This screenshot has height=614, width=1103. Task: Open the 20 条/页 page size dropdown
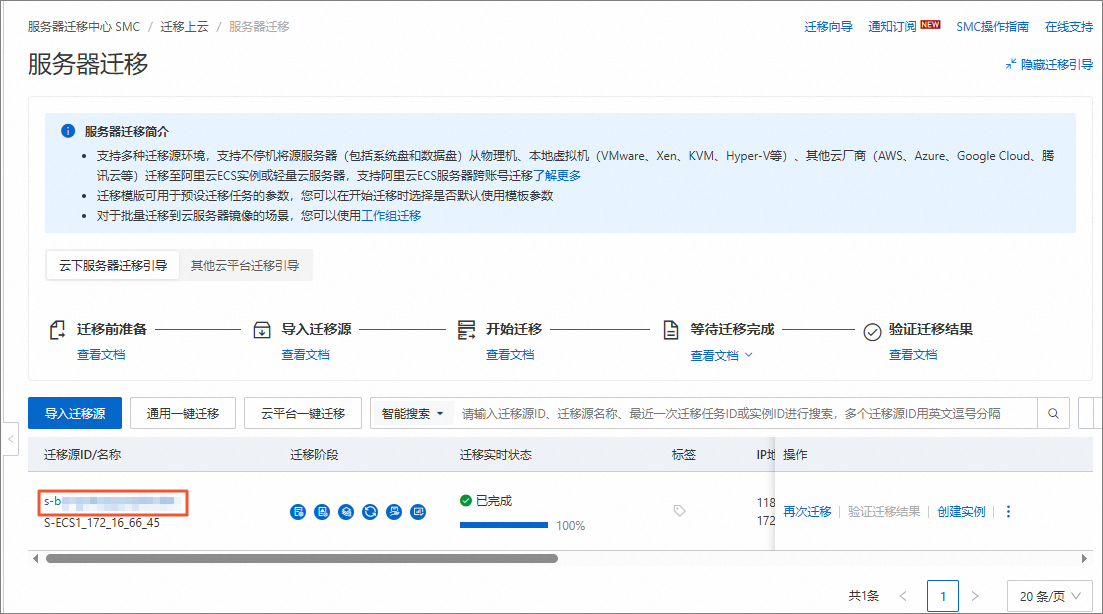[1049, 595]
